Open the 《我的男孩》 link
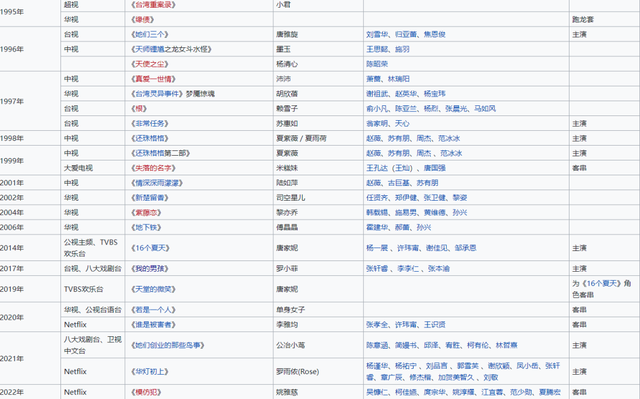 pyautogui.click(x=149, y=269)
